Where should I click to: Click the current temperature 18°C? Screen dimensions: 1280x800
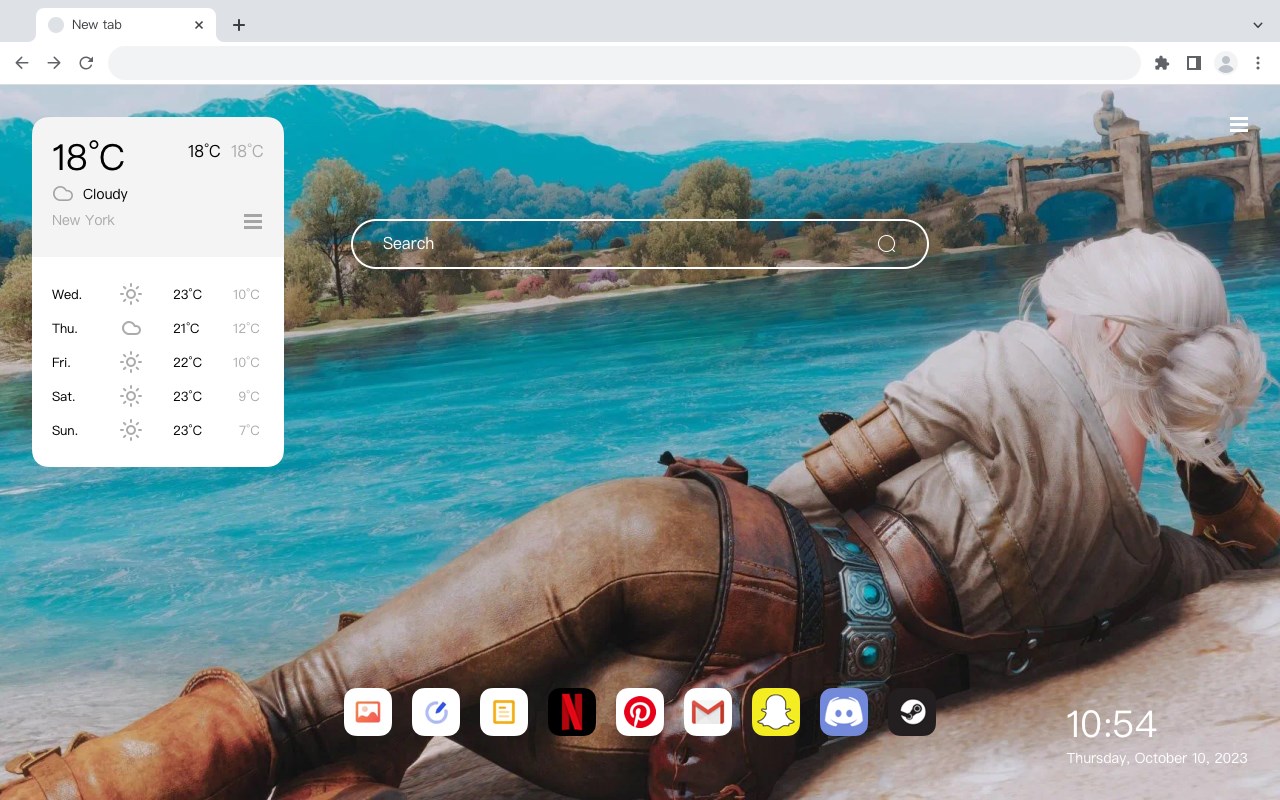tap(88, 157)
